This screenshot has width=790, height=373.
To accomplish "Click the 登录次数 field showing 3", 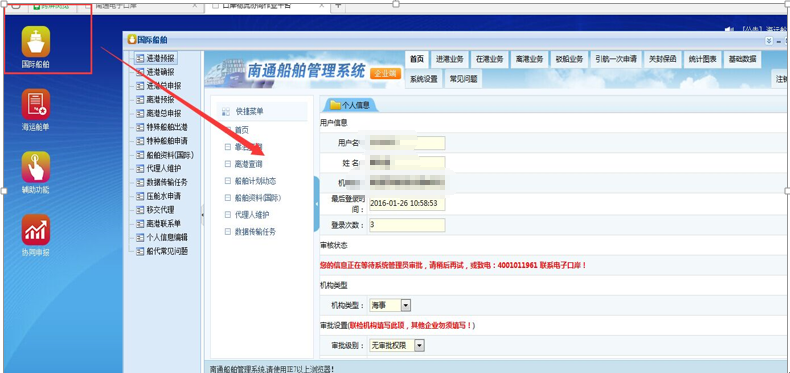I will (x=407, y=224).
